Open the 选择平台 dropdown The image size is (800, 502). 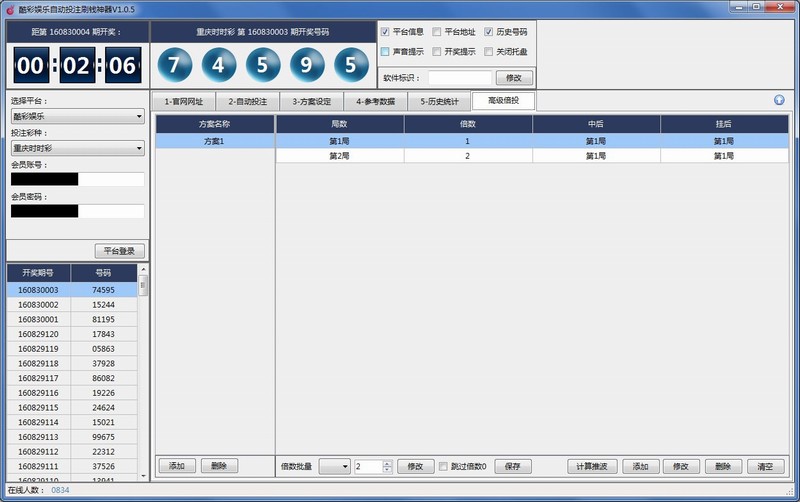[x=77, y=116]
